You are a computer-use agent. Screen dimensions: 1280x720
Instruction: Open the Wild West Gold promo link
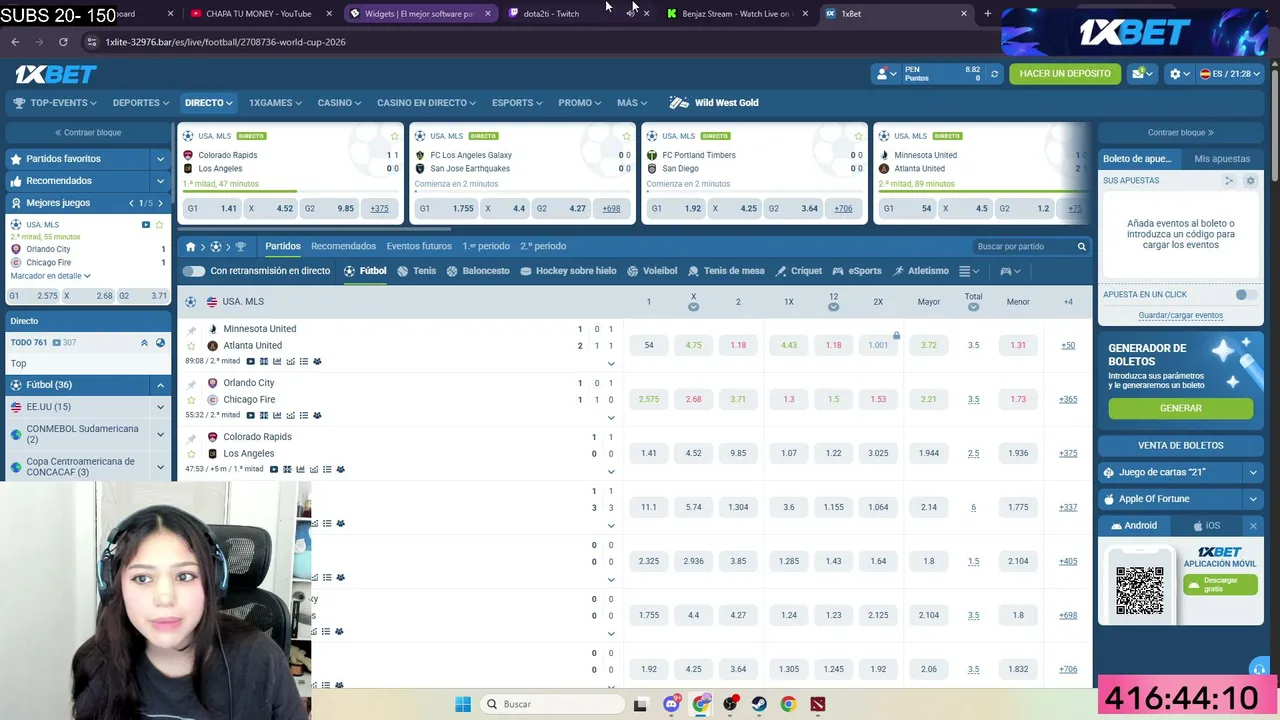715,103
